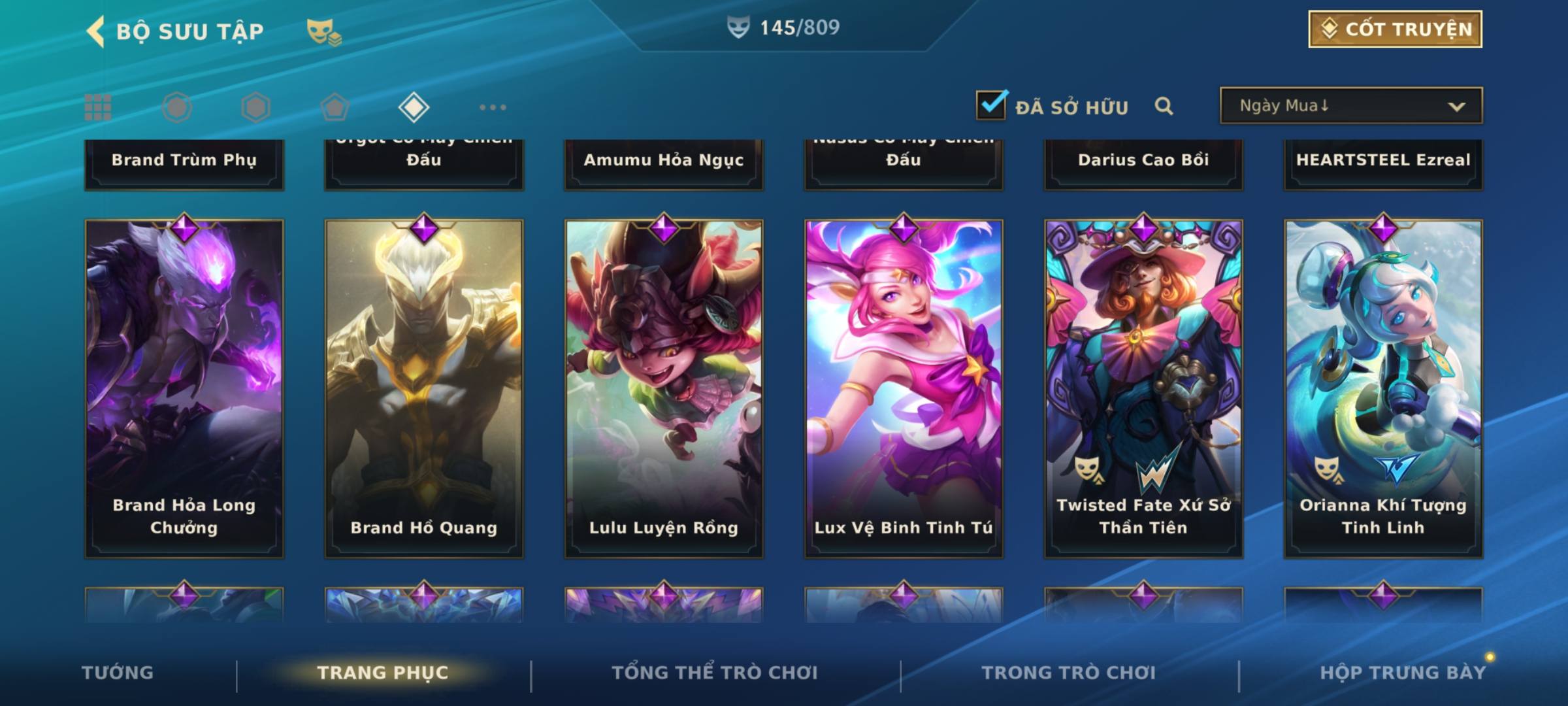This screenshot has height=706, width=1568.
Task: Open the three-dots more filters icon
Action: point(493,107)
